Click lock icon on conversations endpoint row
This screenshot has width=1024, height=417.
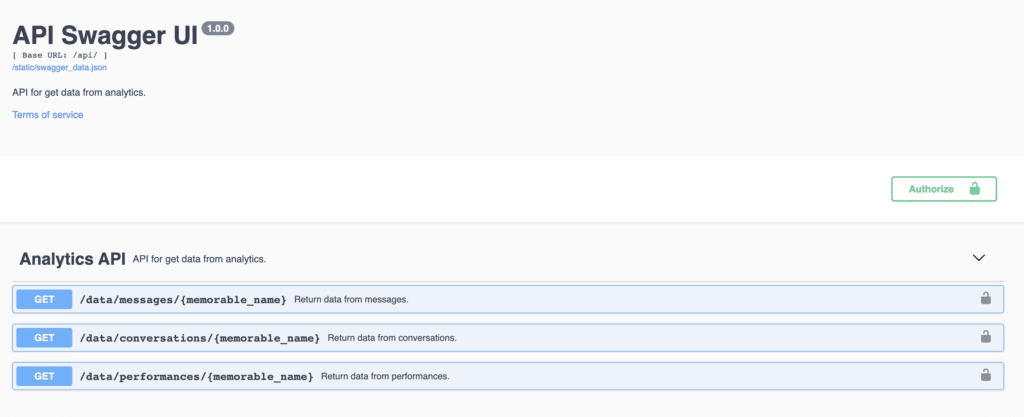click(x=985, y=337)
